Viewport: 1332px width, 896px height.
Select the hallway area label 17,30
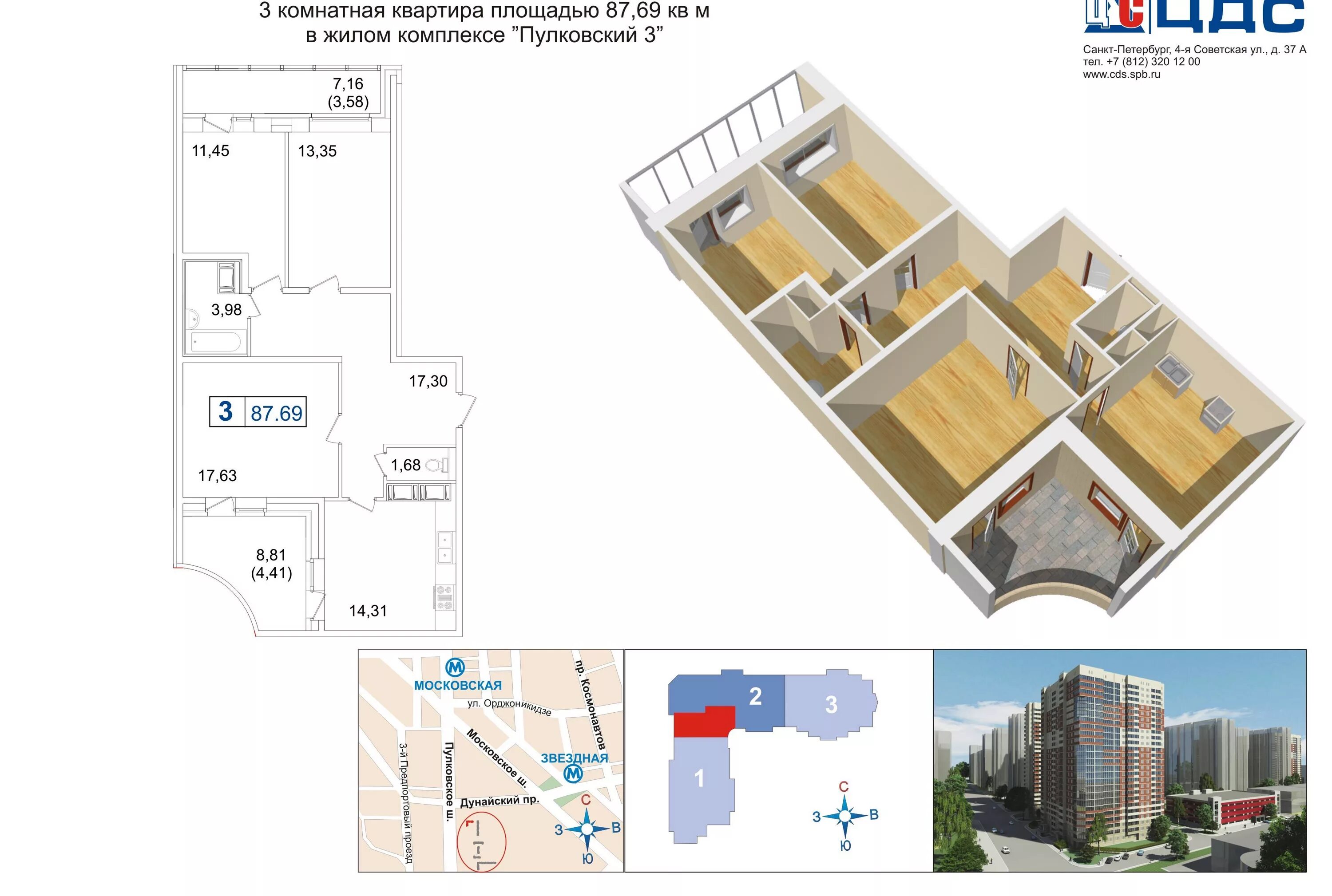(428, 381)
